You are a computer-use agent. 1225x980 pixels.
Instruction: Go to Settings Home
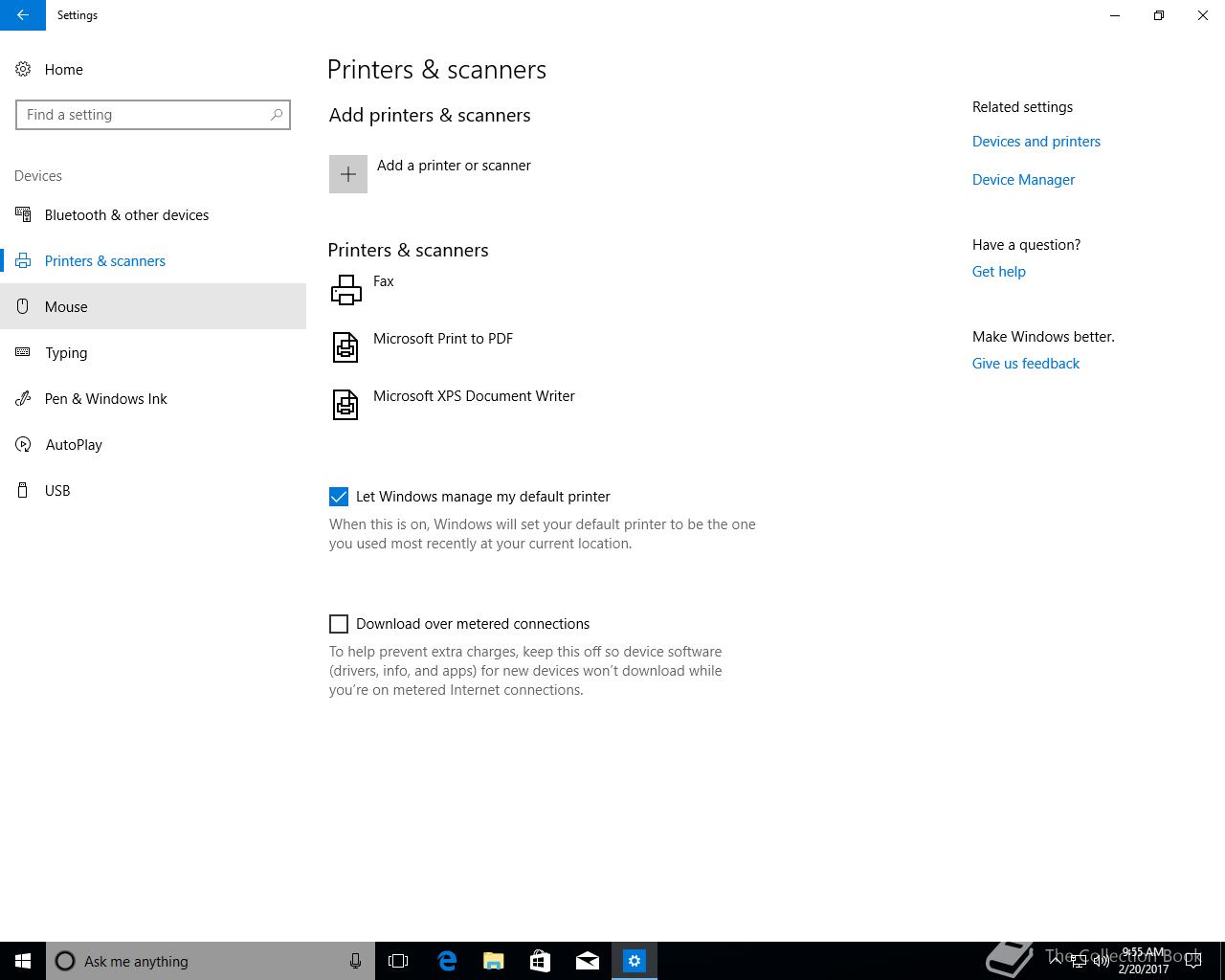click(x=153, y=70)
